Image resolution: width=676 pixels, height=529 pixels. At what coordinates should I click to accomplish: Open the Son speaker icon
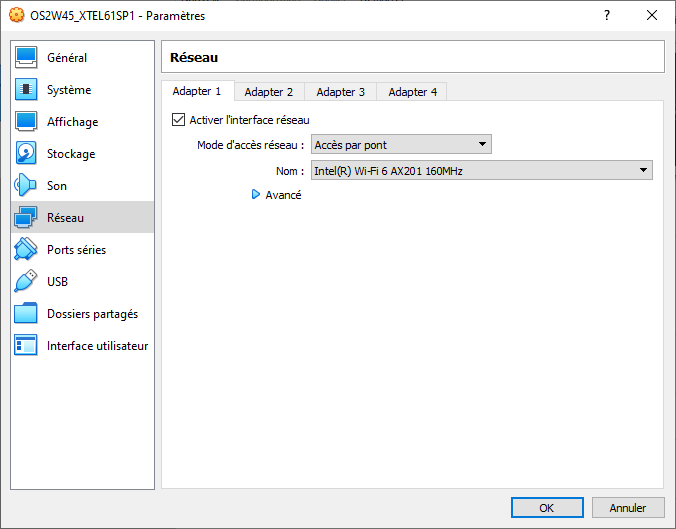[27, 186]
